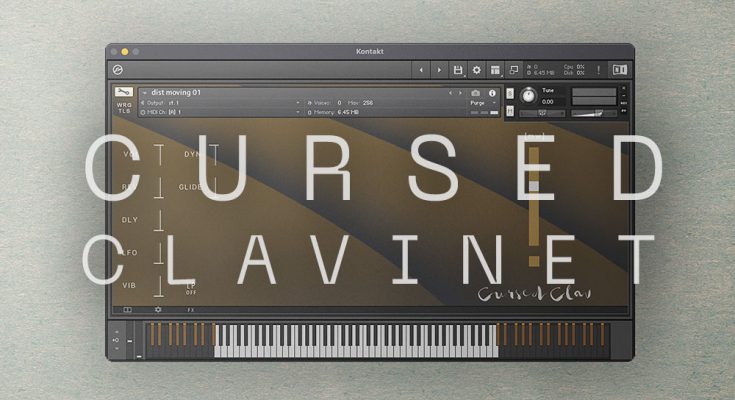735x400 pixels.
Task: Click the Kontakt logo at top left
Action: tap(119, 70)
